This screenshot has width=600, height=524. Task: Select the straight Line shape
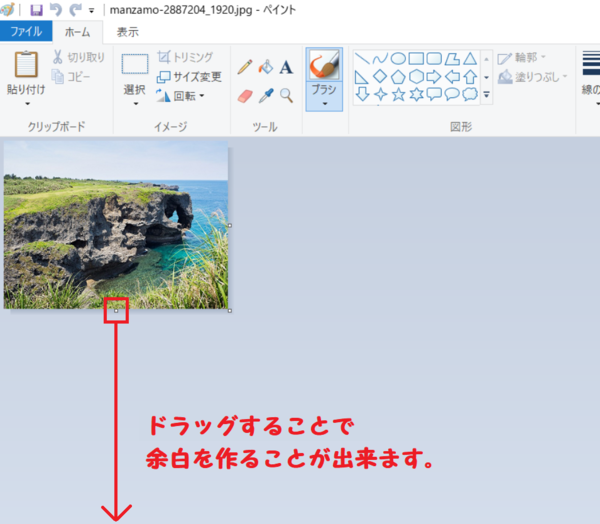point(362,59)
